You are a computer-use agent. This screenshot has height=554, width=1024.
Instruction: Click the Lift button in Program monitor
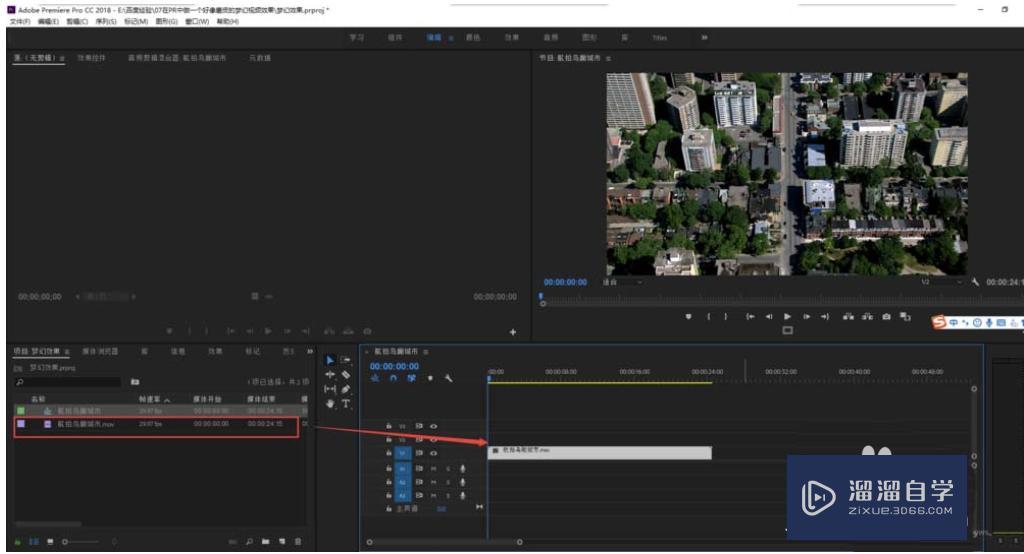point(848,316)
